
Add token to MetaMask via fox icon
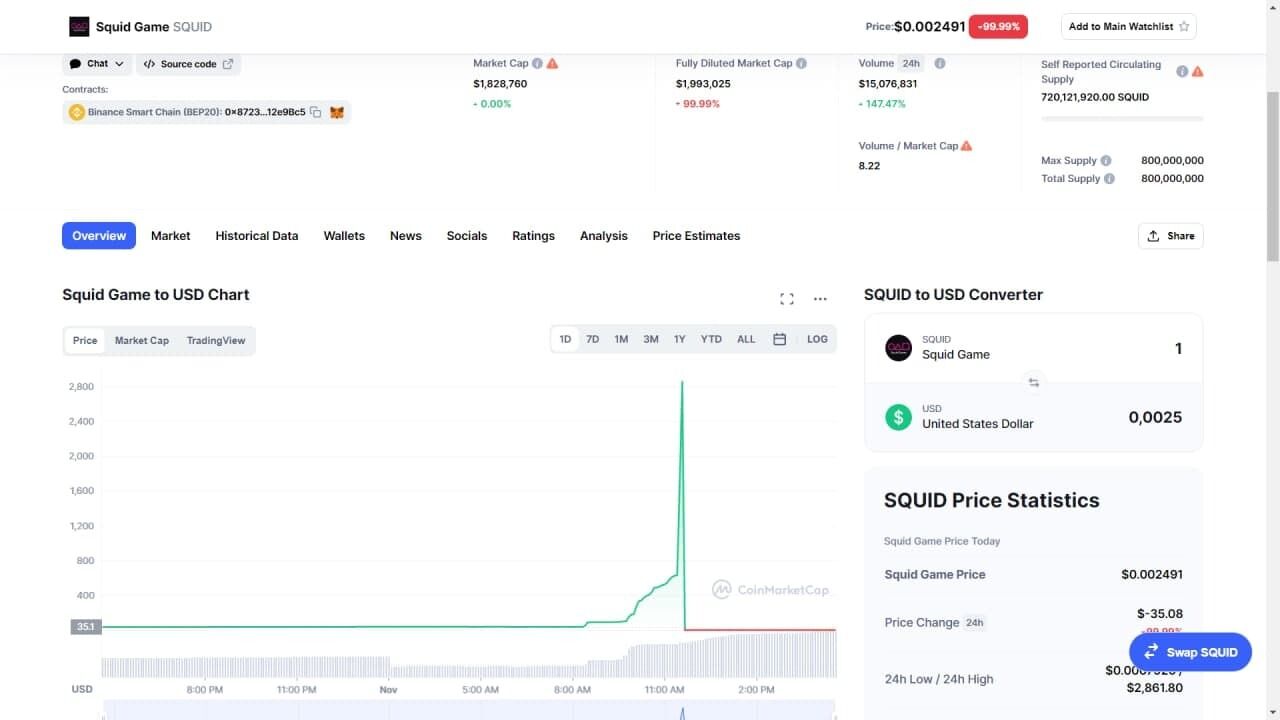pyautogui.click(x=337, y=112)
